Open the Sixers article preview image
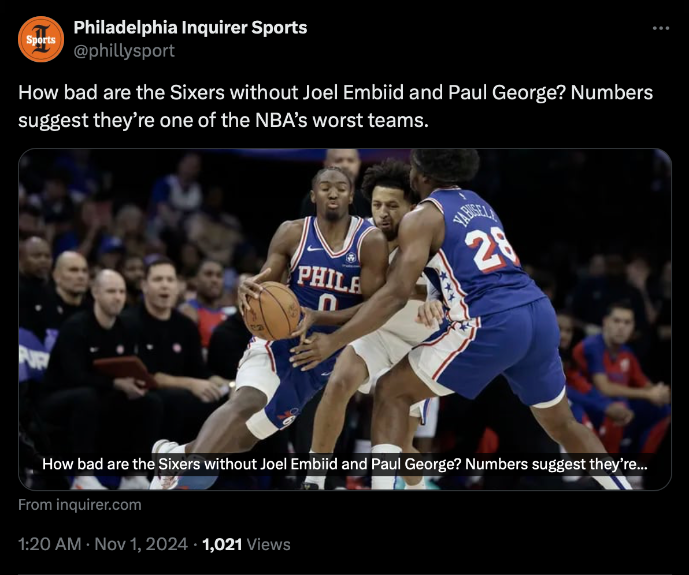The image size is (689, 575). [345, 319]
